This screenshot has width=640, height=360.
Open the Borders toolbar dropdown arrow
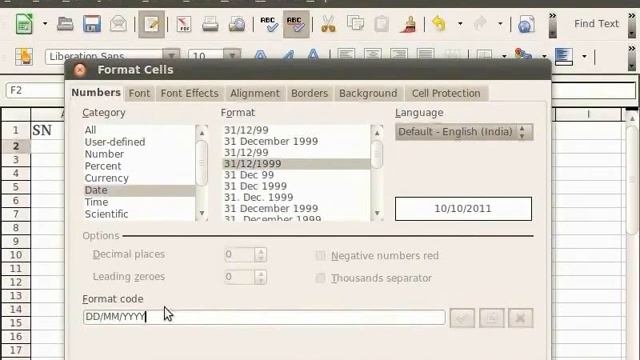click(504, 56)
